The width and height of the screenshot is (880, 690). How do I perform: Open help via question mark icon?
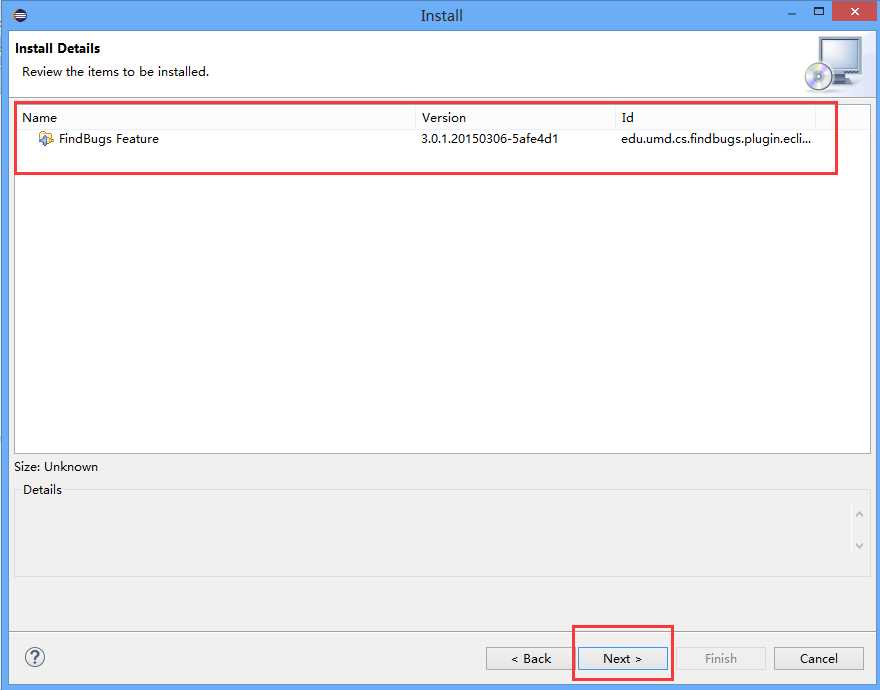pyautogui.click(x=35, y=657)
